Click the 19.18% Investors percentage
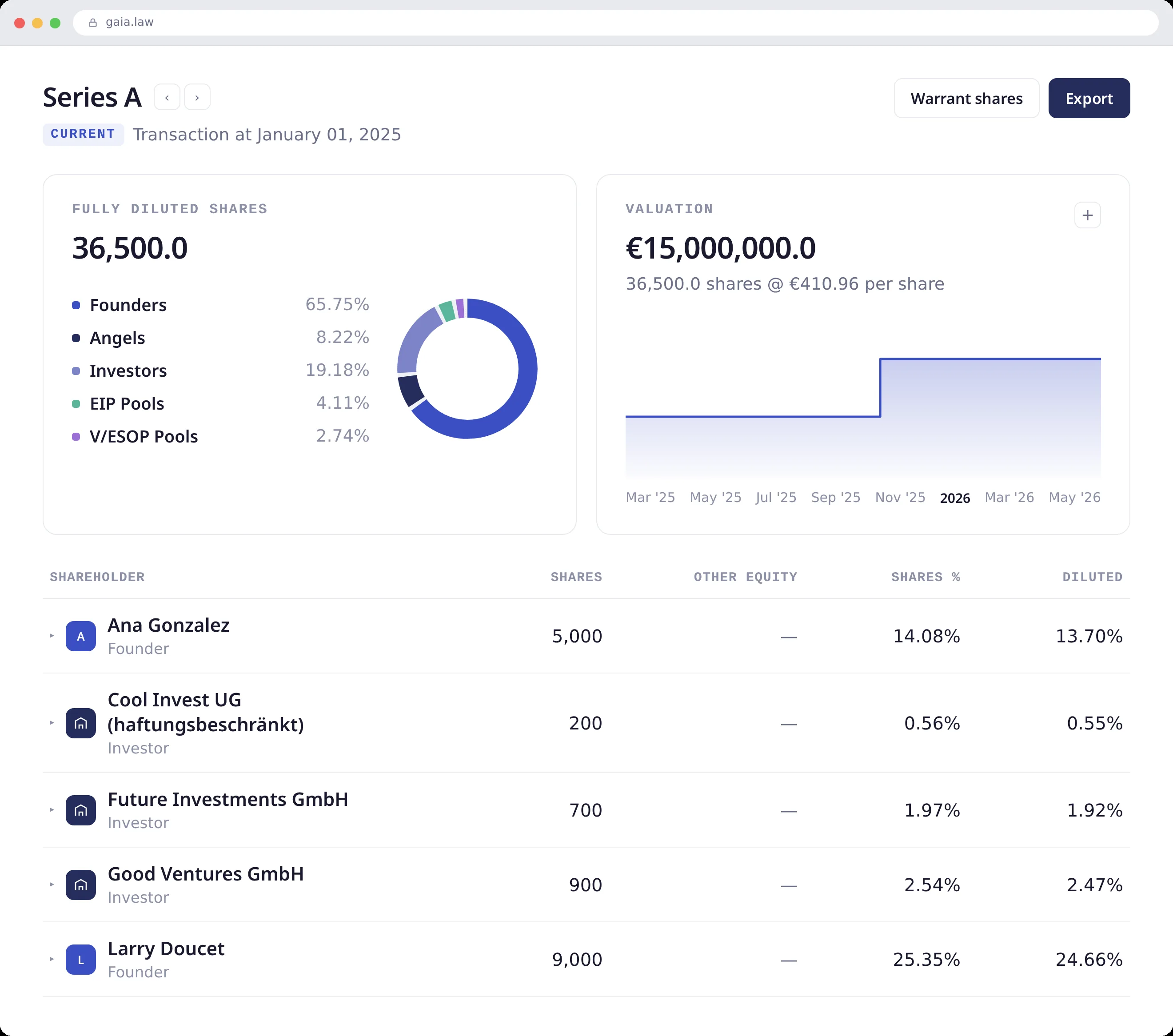The height and width of the screenshot is (1036, 1173). pos(337,370)
